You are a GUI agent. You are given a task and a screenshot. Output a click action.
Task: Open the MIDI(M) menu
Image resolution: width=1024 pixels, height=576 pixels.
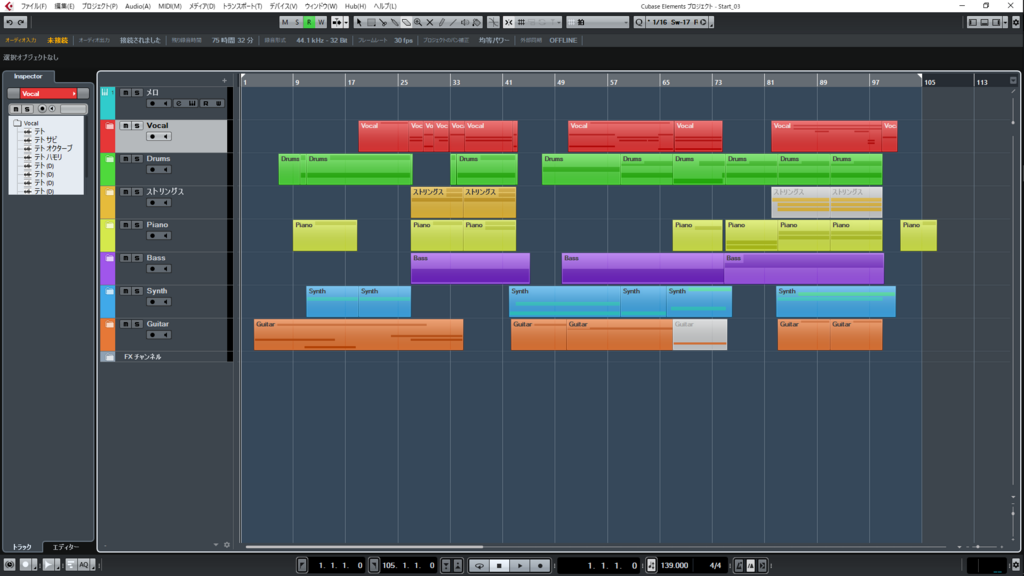click(x=170, y=6)
